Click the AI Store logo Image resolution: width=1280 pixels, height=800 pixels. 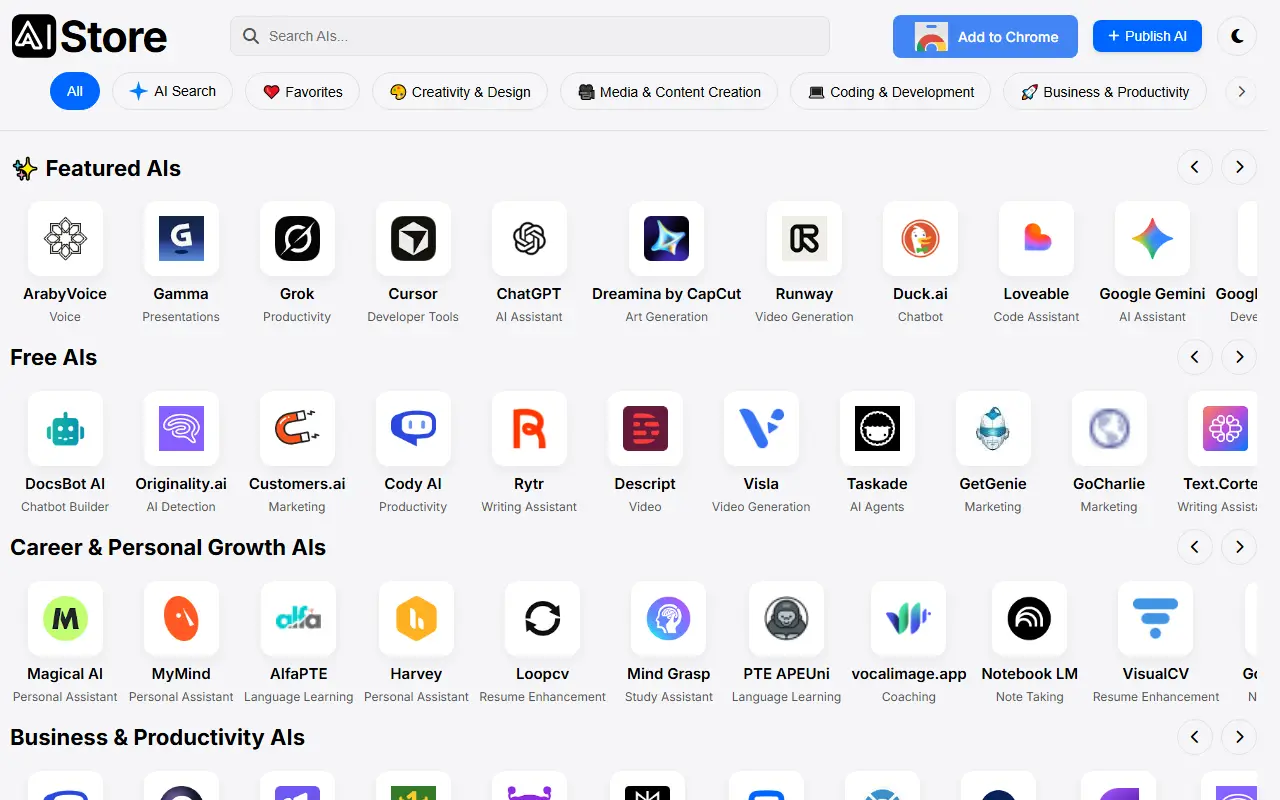tap(89, 37)
